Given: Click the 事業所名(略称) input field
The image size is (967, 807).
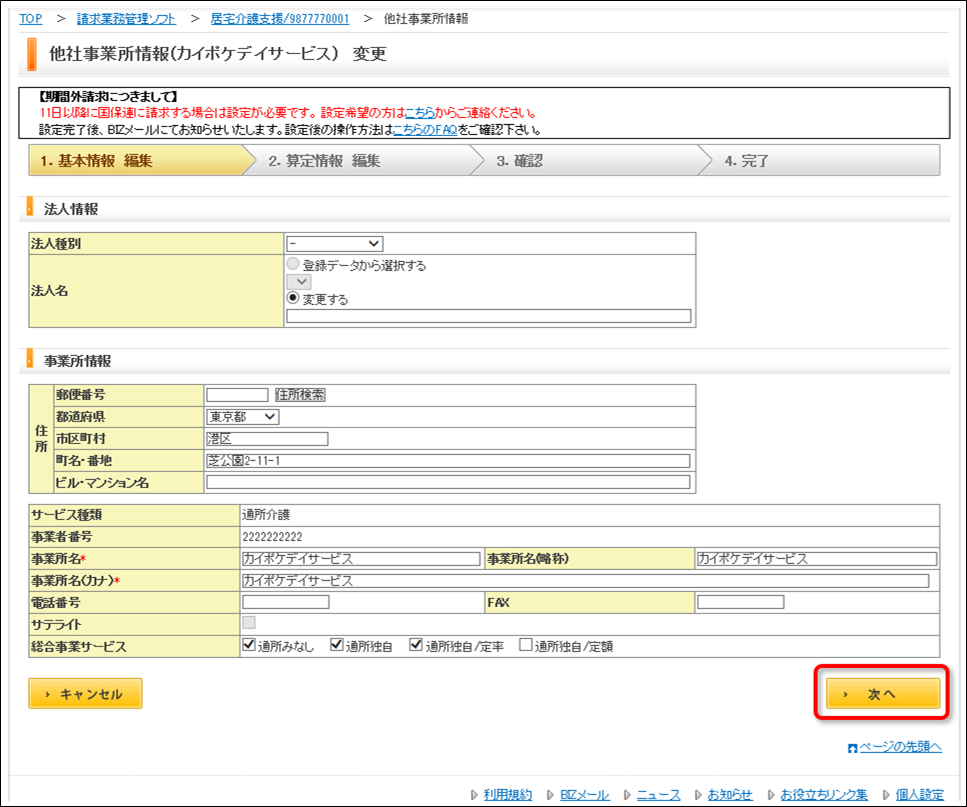Looking at the screenshot, I should click(817, 559).
